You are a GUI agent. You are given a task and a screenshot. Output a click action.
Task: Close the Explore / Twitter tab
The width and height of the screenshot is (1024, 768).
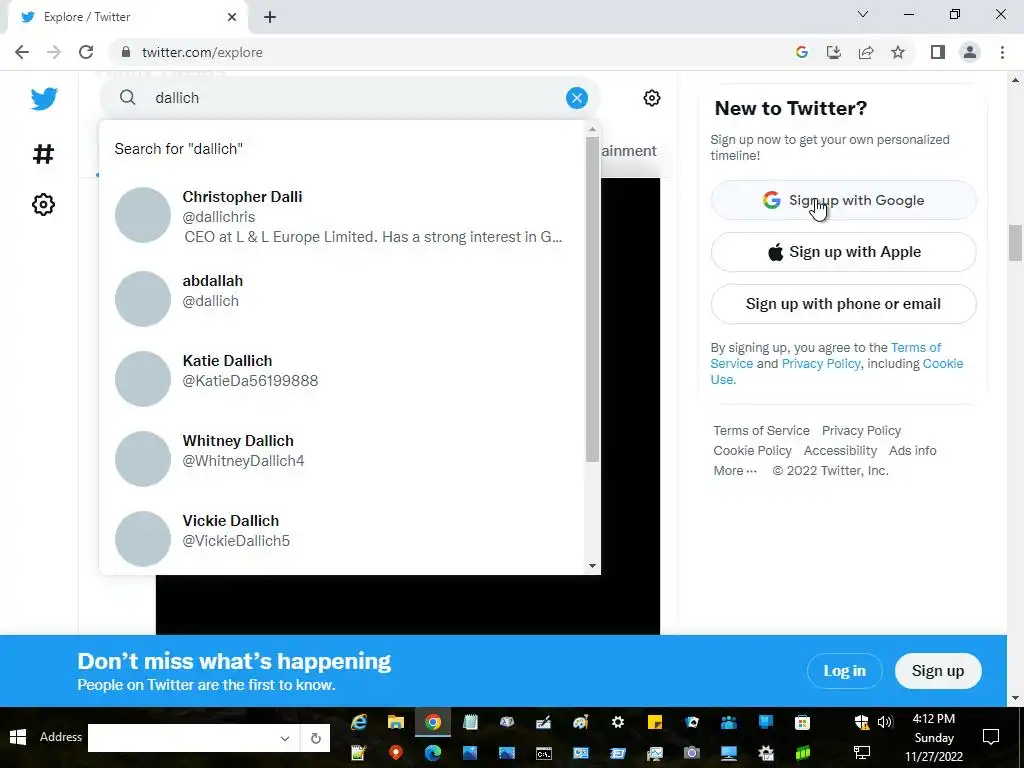pyautogui.click(x=232, y=17)
